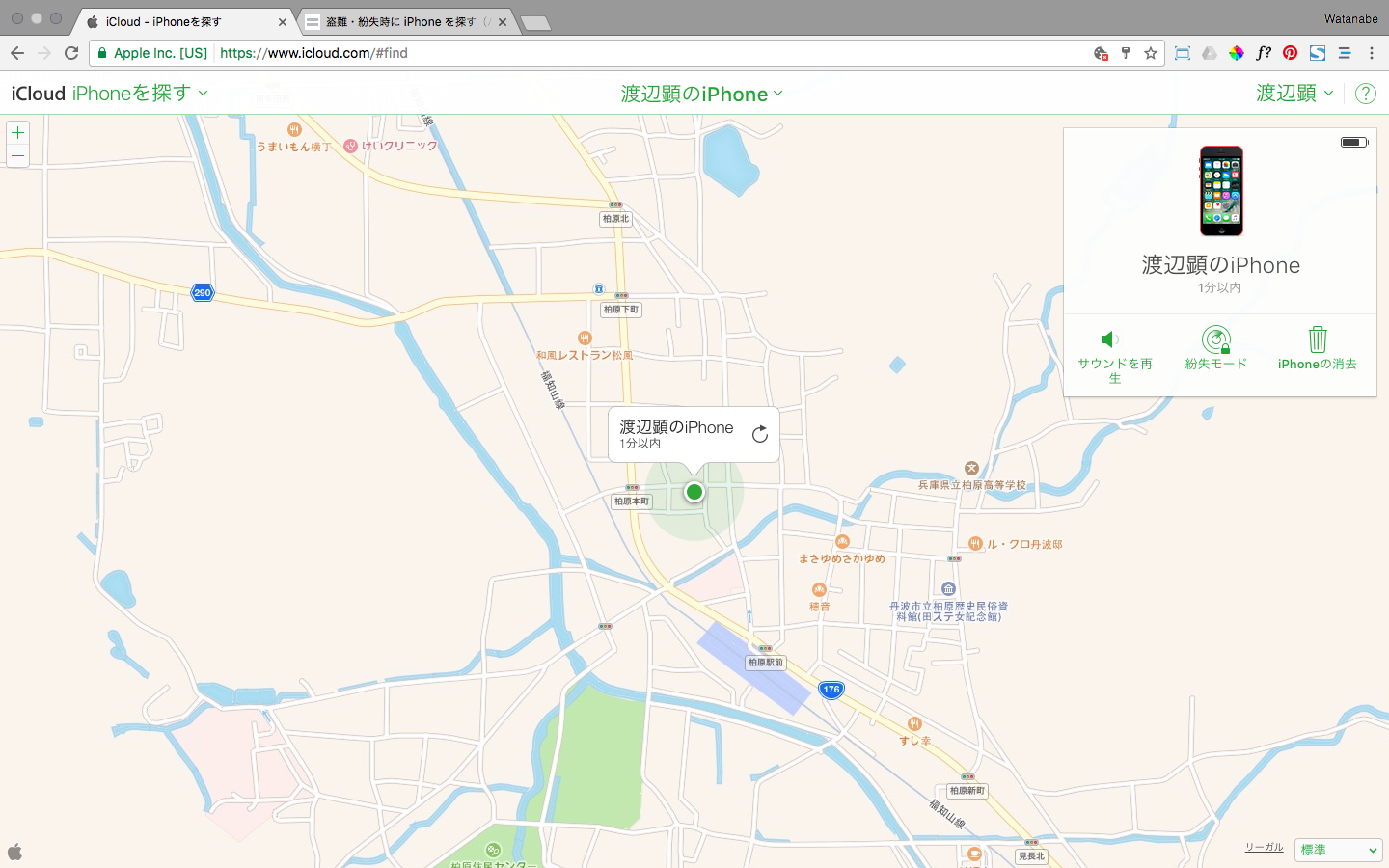The height and width of the screenshot is (868, 1389).
Task: Close the 盗難・紛失時に tab
Action: pyautogui.click(x=503, y=21)
